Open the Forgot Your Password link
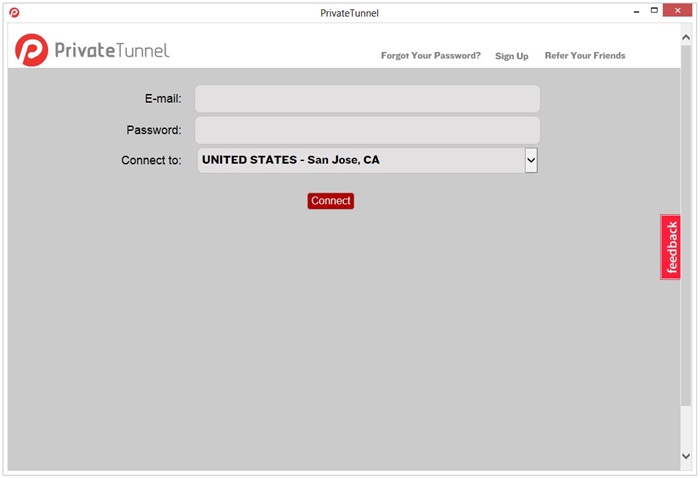 pos(430,55)
